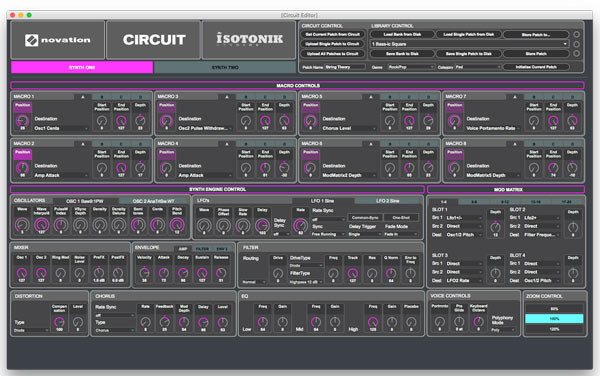Open Macro 1 Destination dropdown 'Osc1 Cents'
This screenshot has height=376, width=600.
[61, 129]
